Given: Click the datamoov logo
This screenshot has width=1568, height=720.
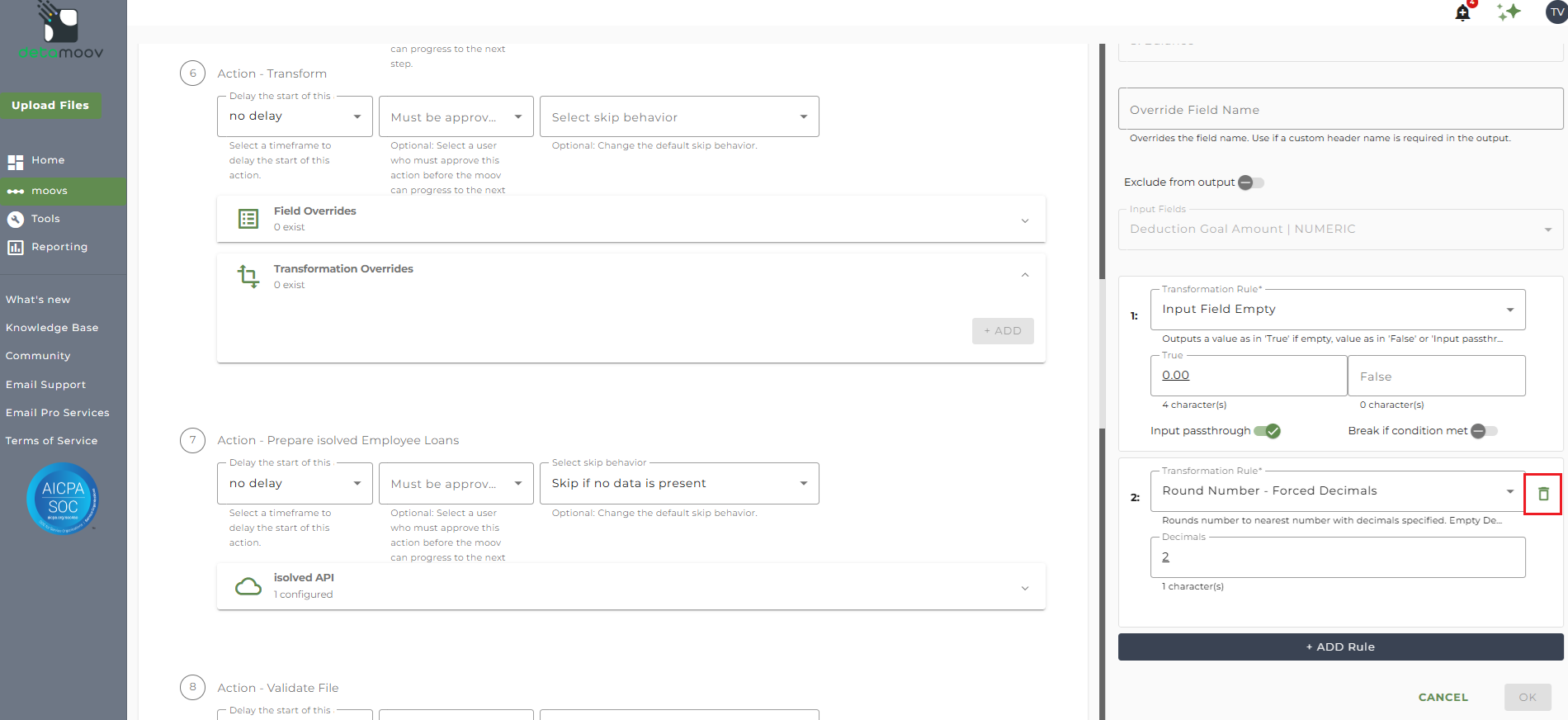Looking at the screenshot, I should click(62, 31).
